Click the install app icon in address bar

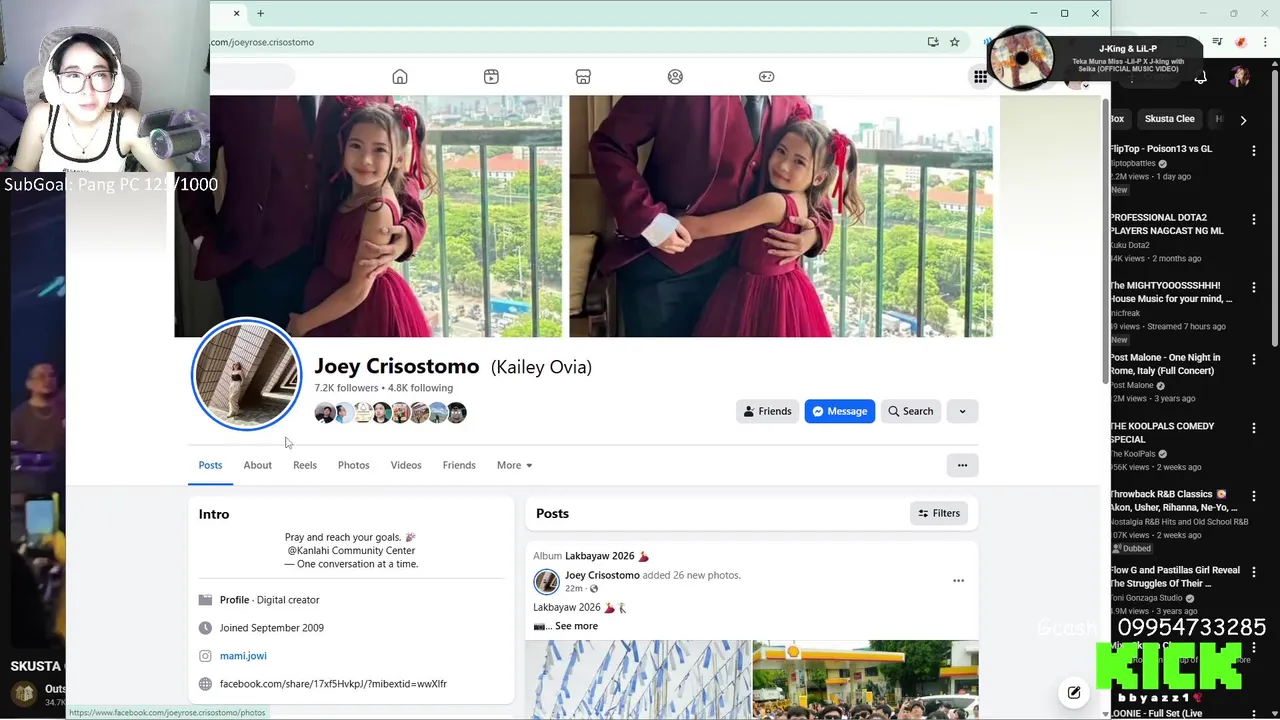pyautogui.click(x=933, y=42)
